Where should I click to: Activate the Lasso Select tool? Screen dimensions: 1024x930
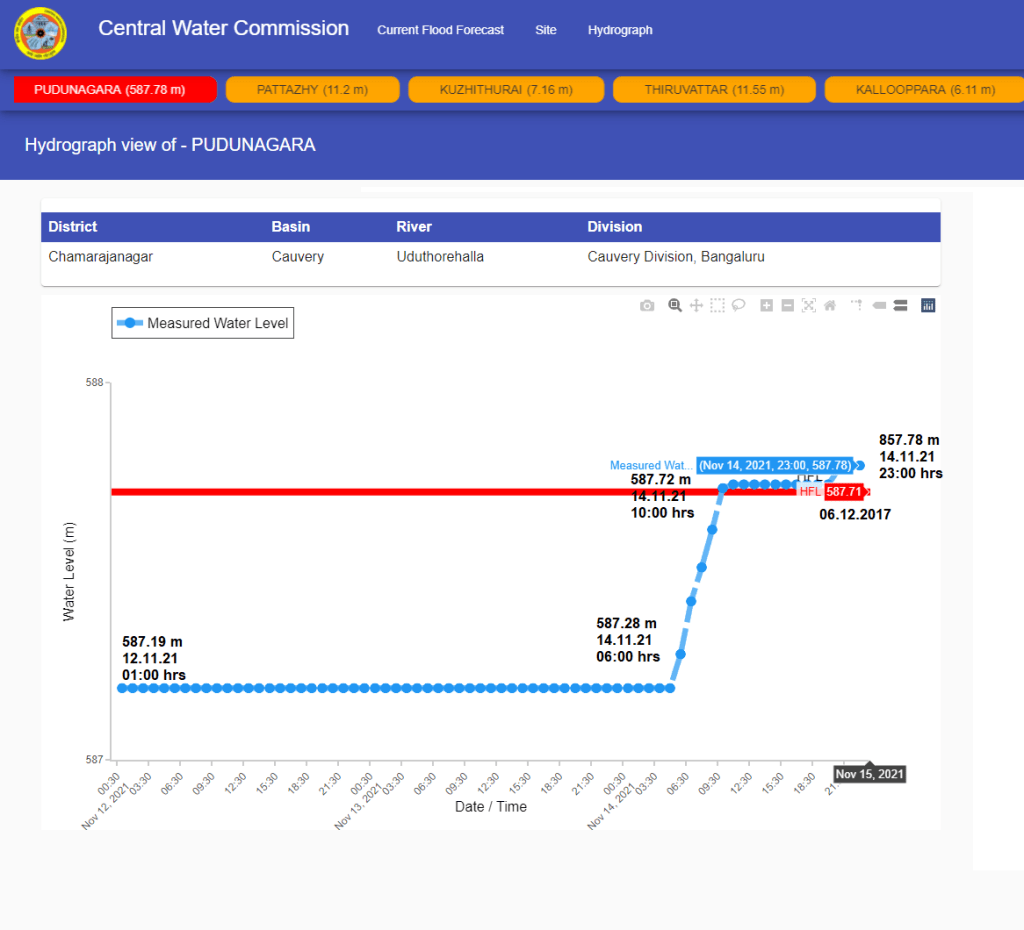[738, 306]
